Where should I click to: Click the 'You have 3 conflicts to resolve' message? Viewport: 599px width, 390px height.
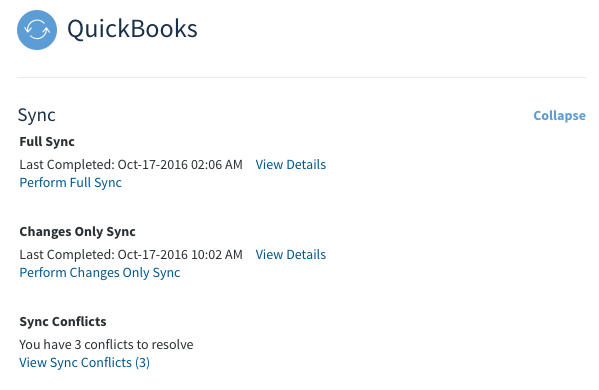pos(106,345)
